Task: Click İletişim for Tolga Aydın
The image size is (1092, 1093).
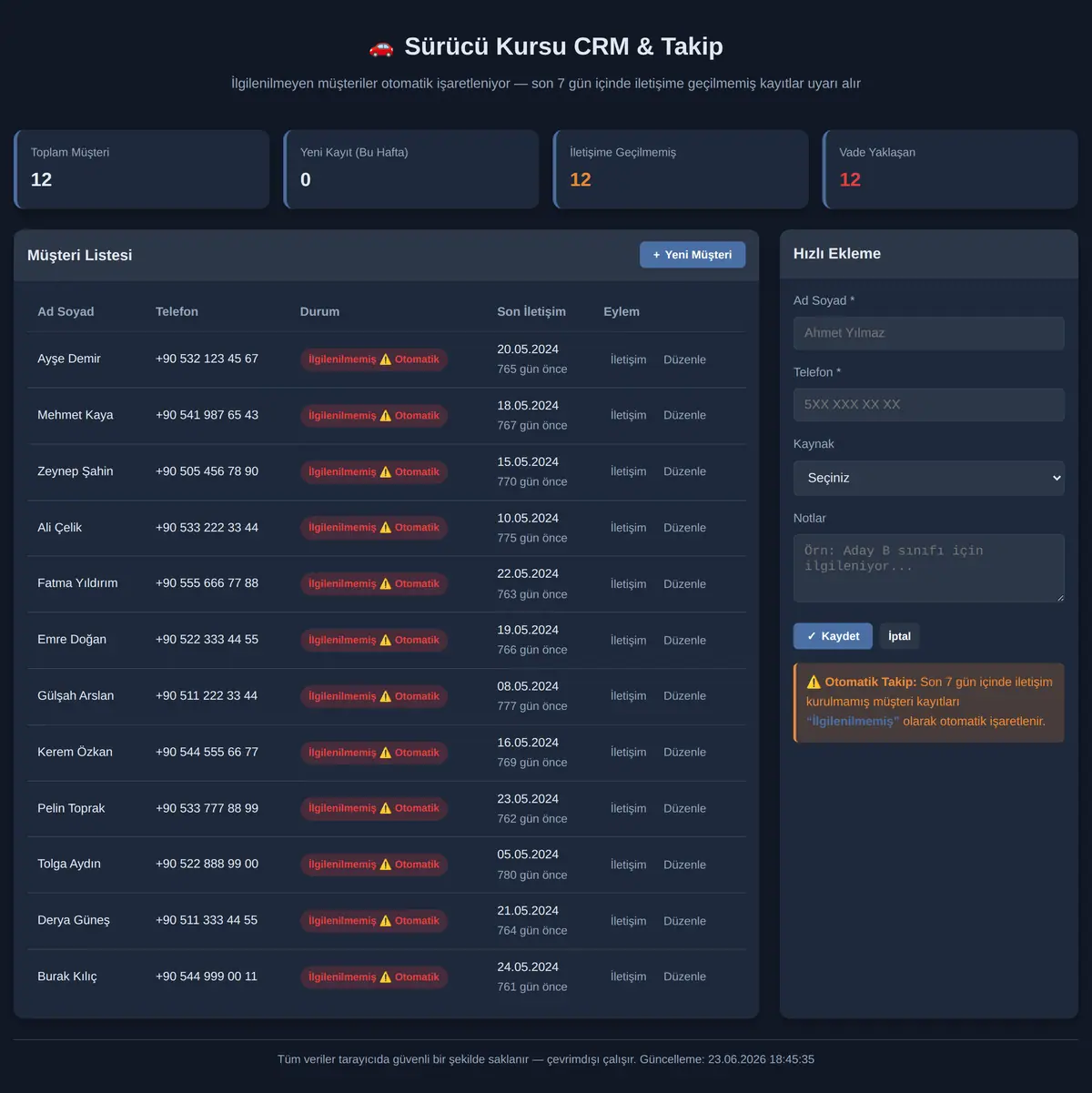Action: point(629,865)
